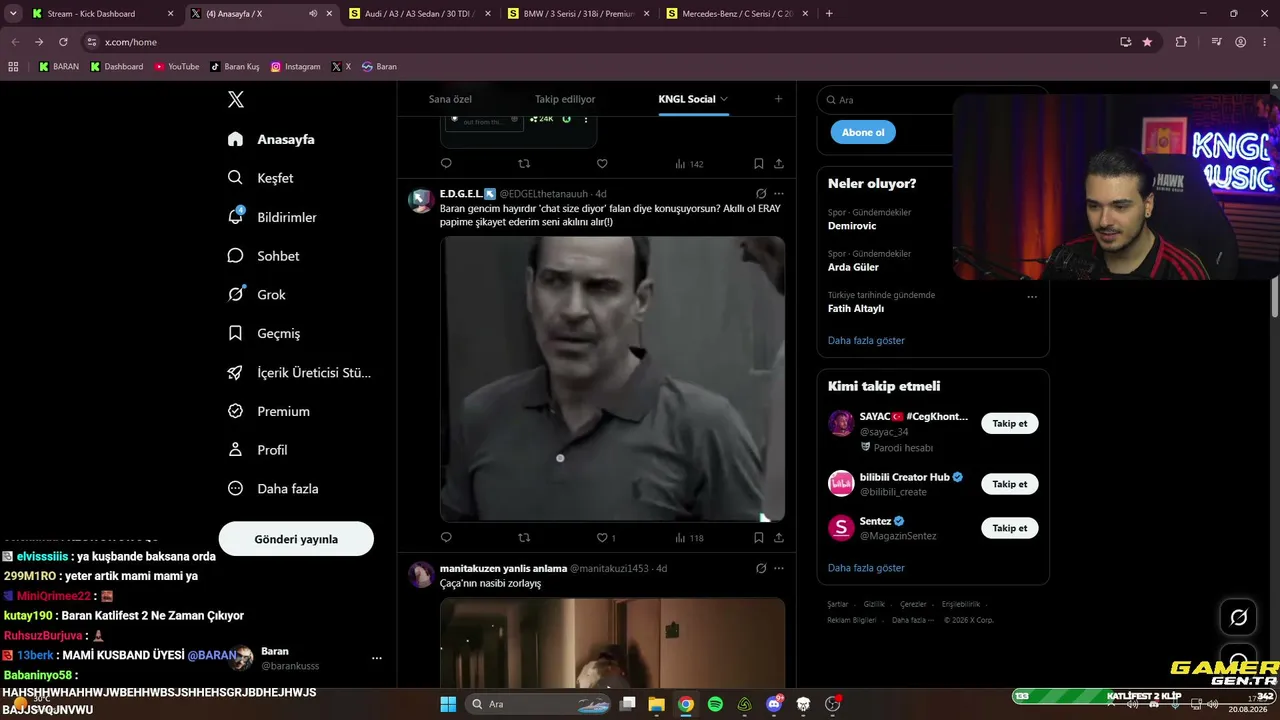Open account menu dots next to Baran
Viewport: 1280px width, 720px height.
tap(377, 658)
